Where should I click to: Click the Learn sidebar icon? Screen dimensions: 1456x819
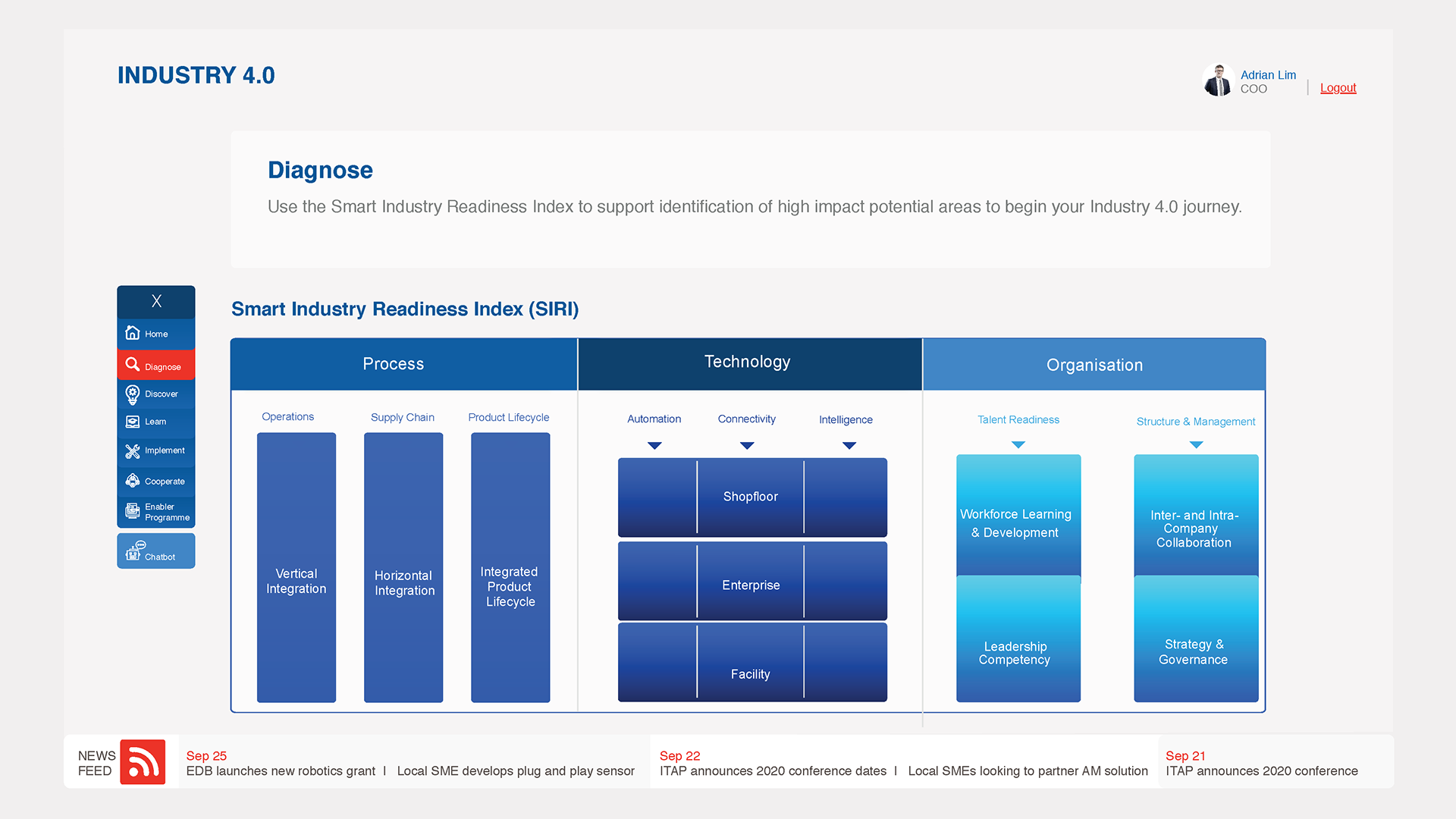click(133, 422)
